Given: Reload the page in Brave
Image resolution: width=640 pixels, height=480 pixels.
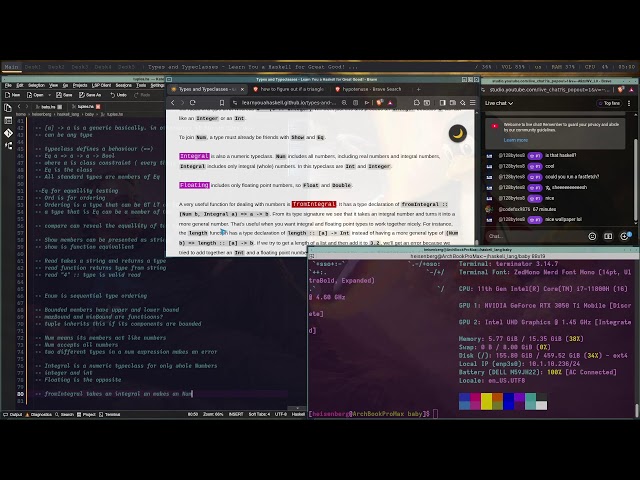Looking at the screenshot, I should 193,103.
